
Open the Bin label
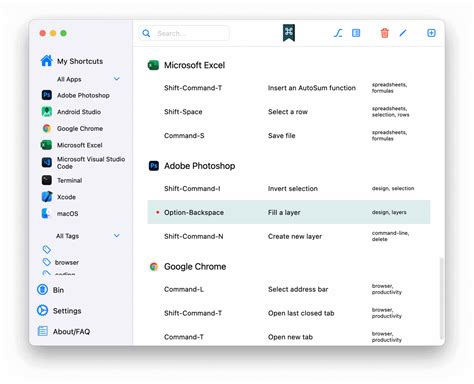[58, 290]
